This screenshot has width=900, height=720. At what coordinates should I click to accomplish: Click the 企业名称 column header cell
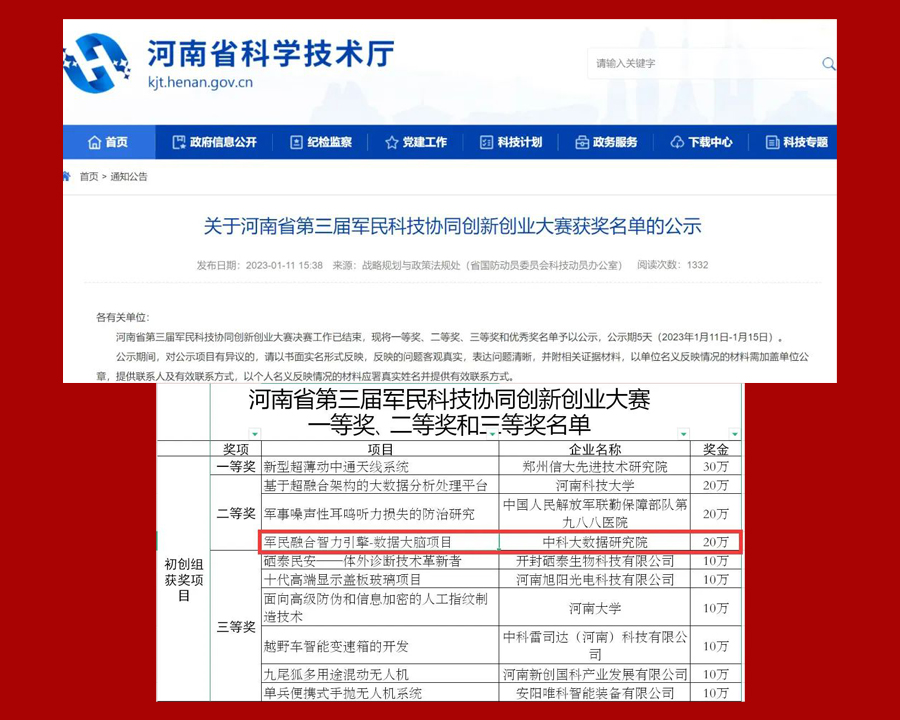(x=595, y=448)
